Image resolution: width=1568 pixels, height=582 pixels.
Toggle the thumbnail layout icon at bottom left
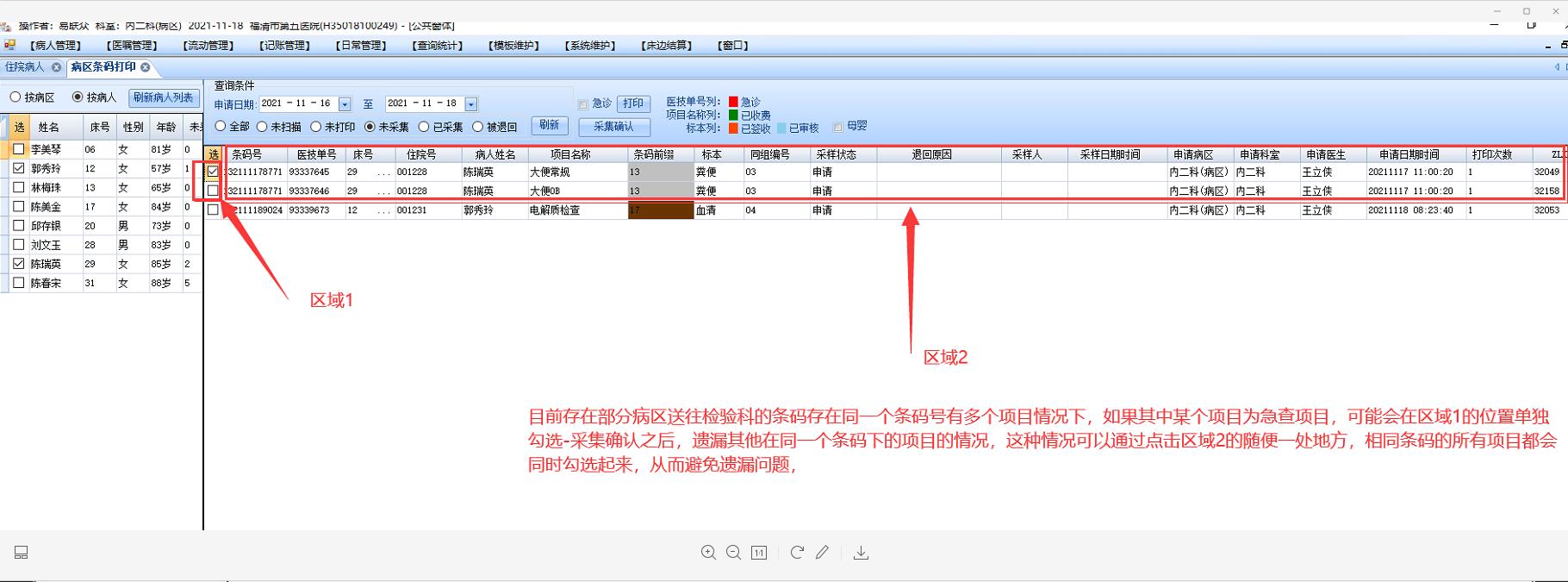pyautogui.click(x=22, y=553)
